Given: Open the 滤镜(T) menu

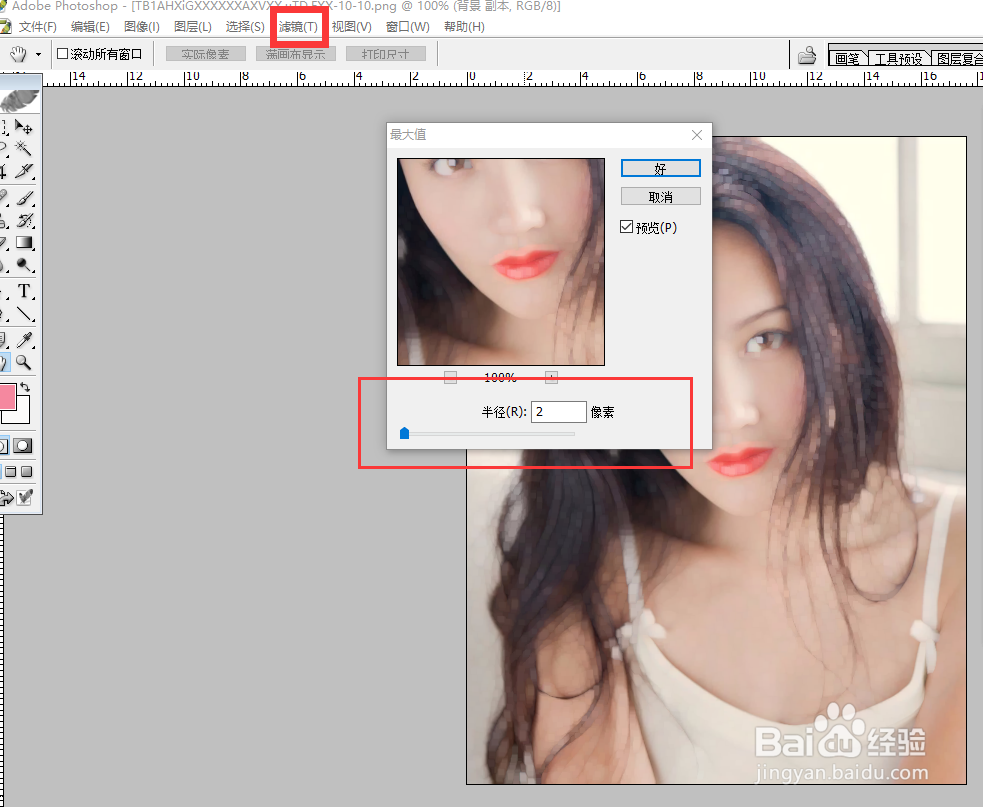Looking at the screenshot, I should point(298,27).
